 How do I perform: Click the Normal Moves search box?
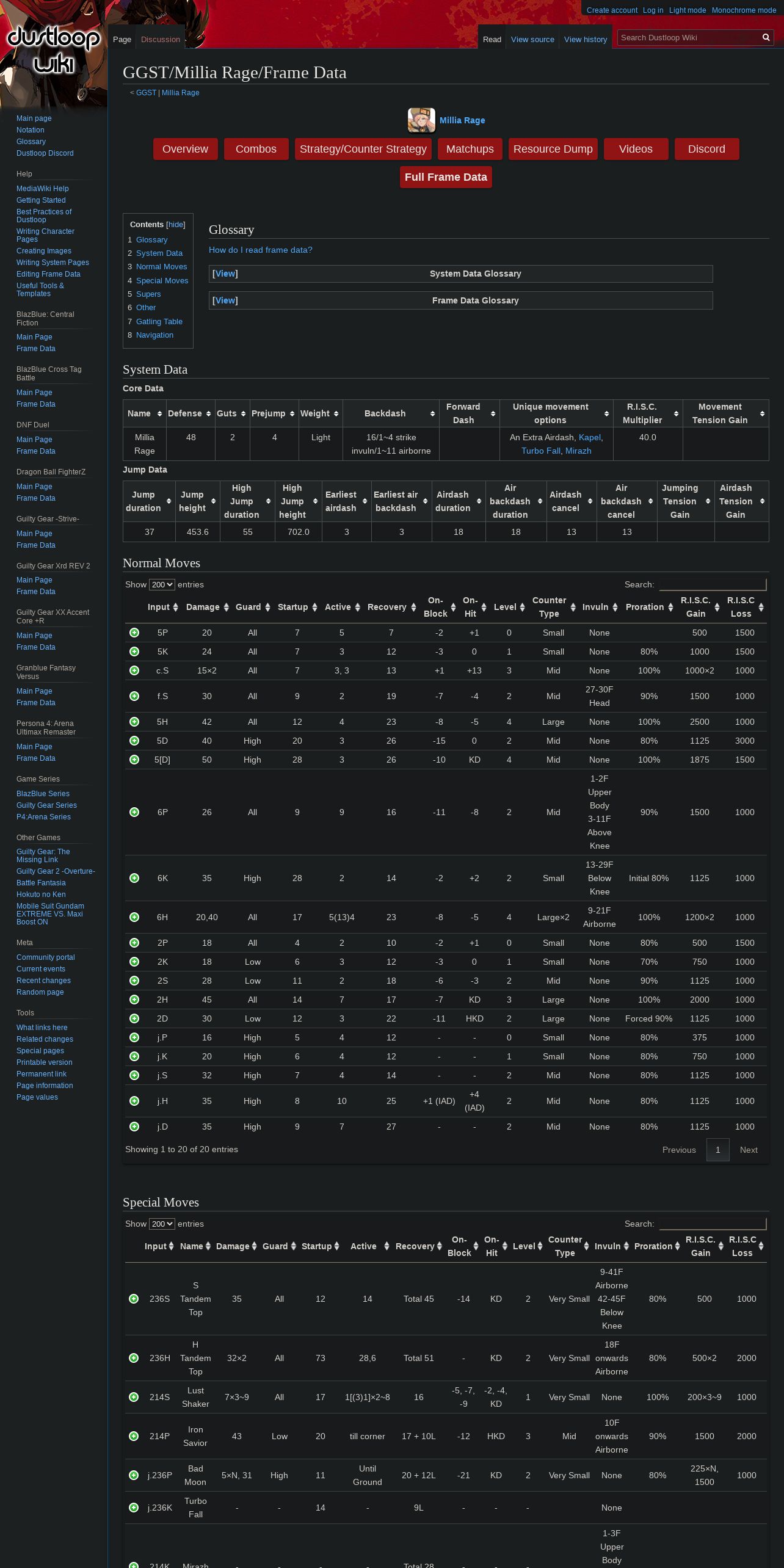coord(713,584)
